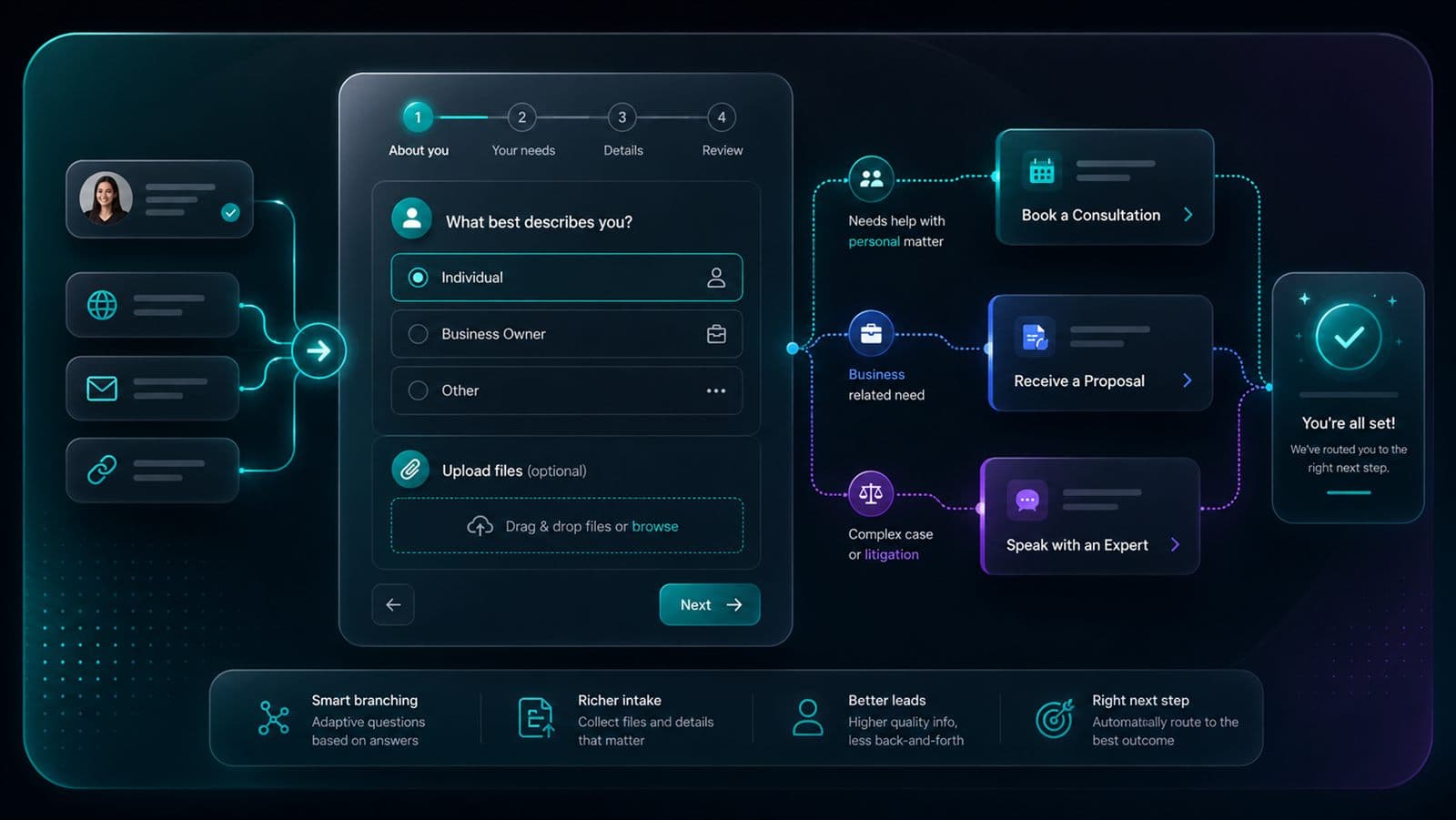
Task: Click the chain link source icon
Action: 102,470
